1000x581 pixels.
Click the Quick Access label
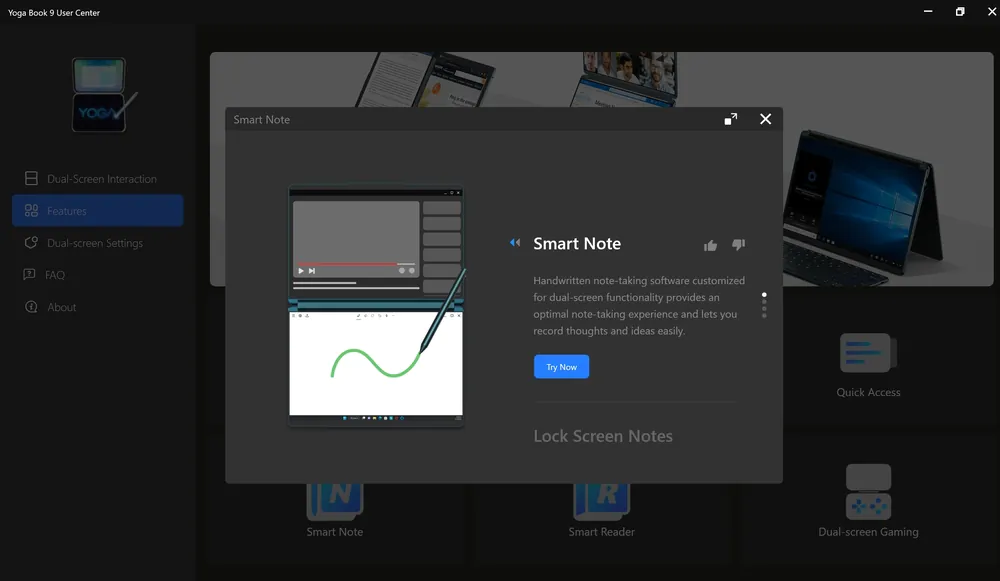coord(868,392)
